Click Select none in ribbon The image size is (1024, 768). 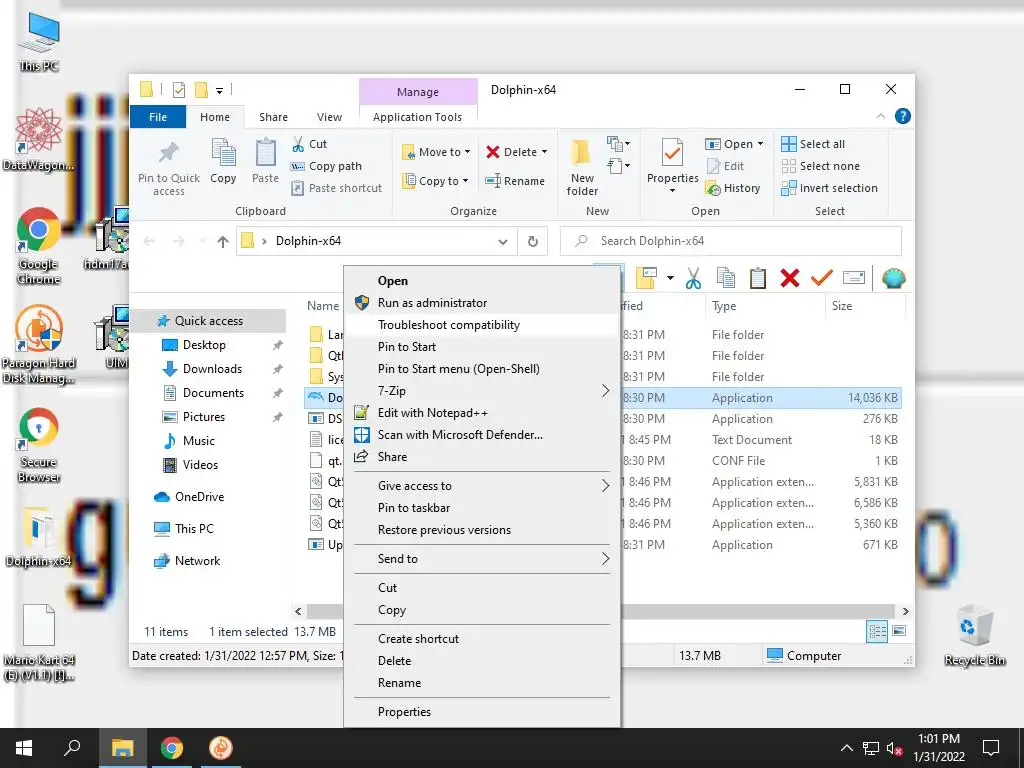820,166
